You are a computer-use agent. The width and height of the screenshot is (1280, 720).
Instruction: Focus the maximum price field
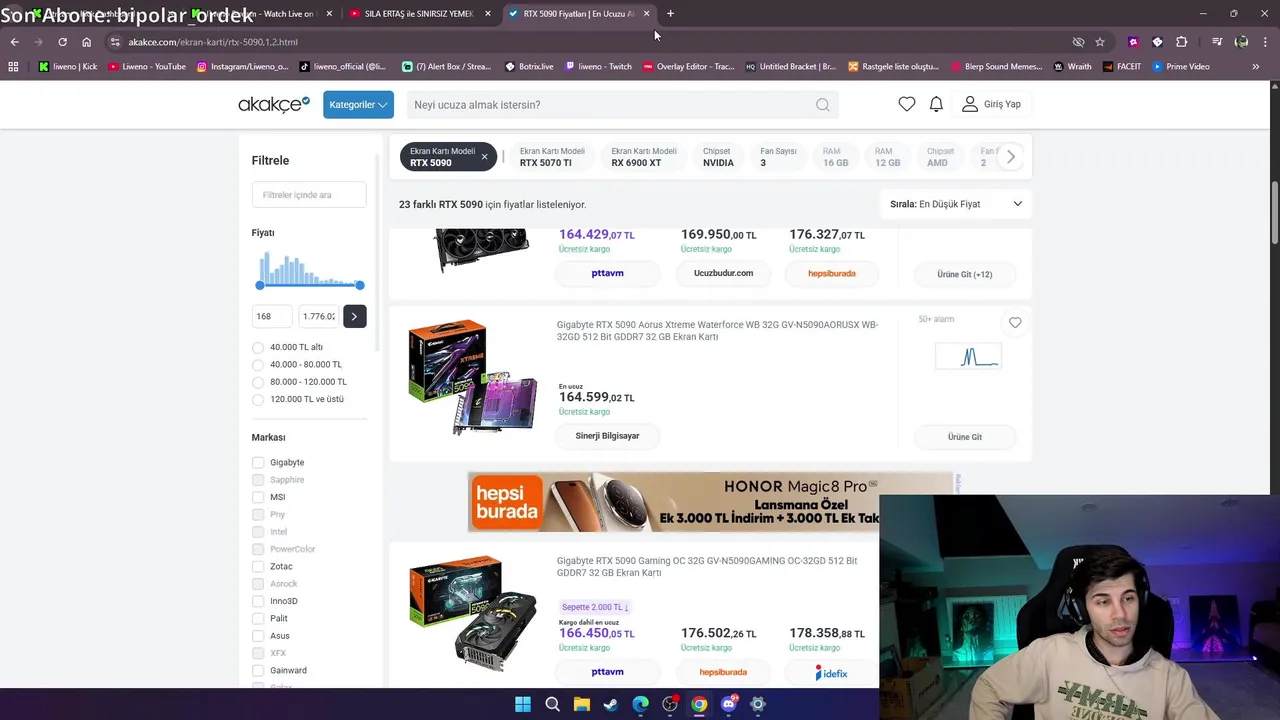319,316
